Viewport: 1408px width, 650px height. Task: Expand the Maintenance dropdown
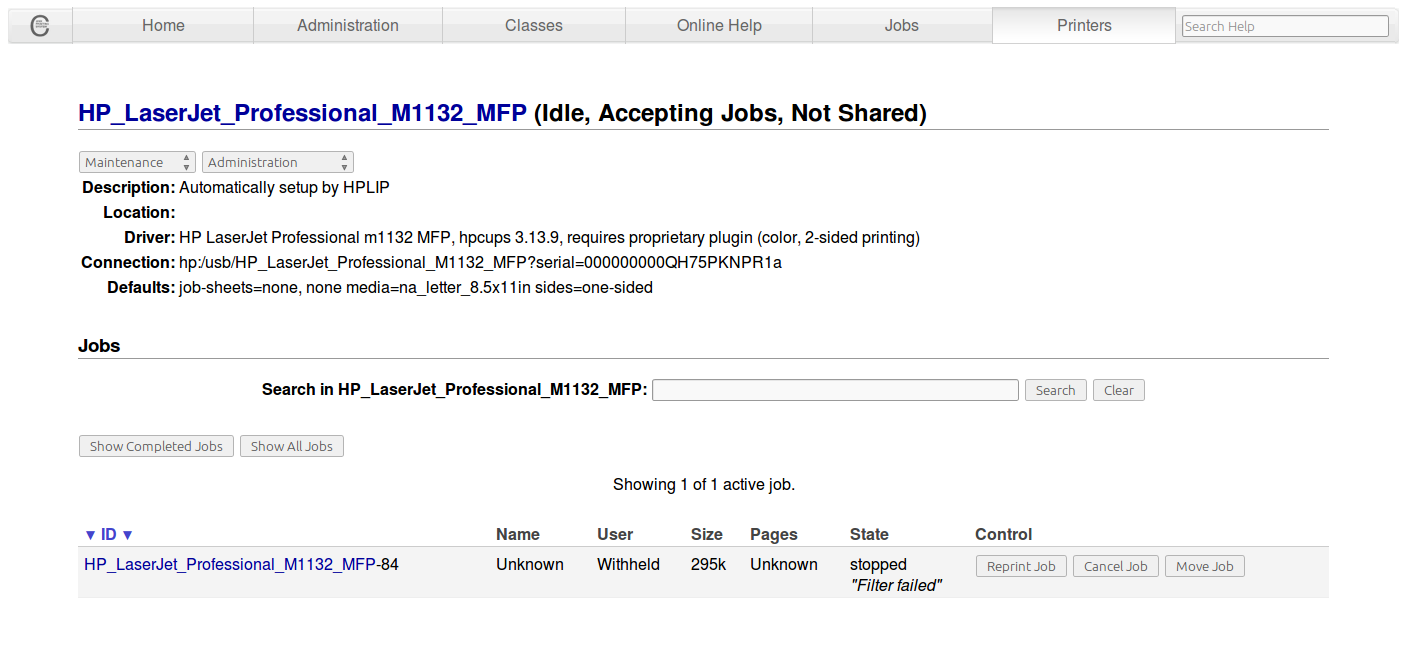[138, 162]
